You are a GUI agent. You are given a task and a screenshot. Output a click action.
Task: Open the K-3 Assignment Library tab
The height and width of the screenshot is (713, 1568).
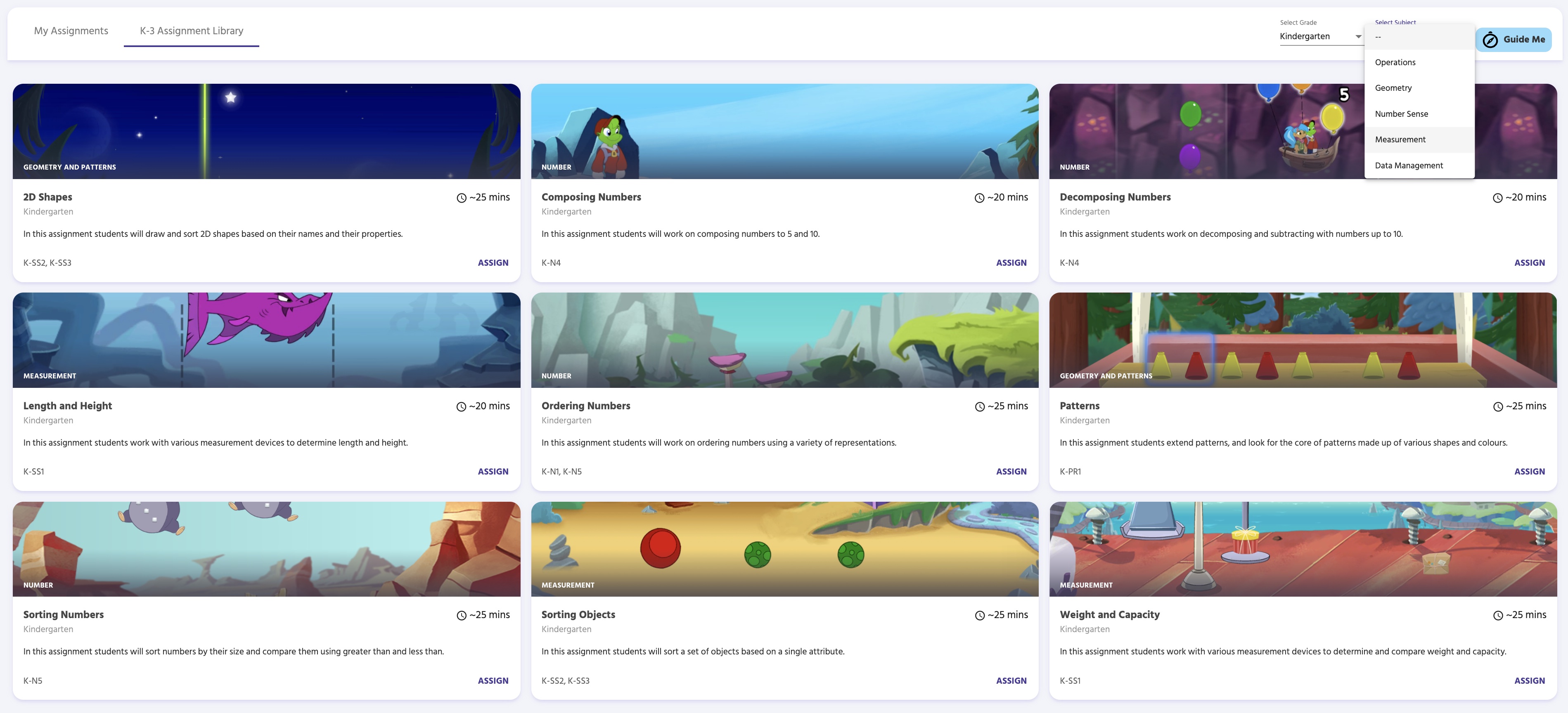[191, 31]
